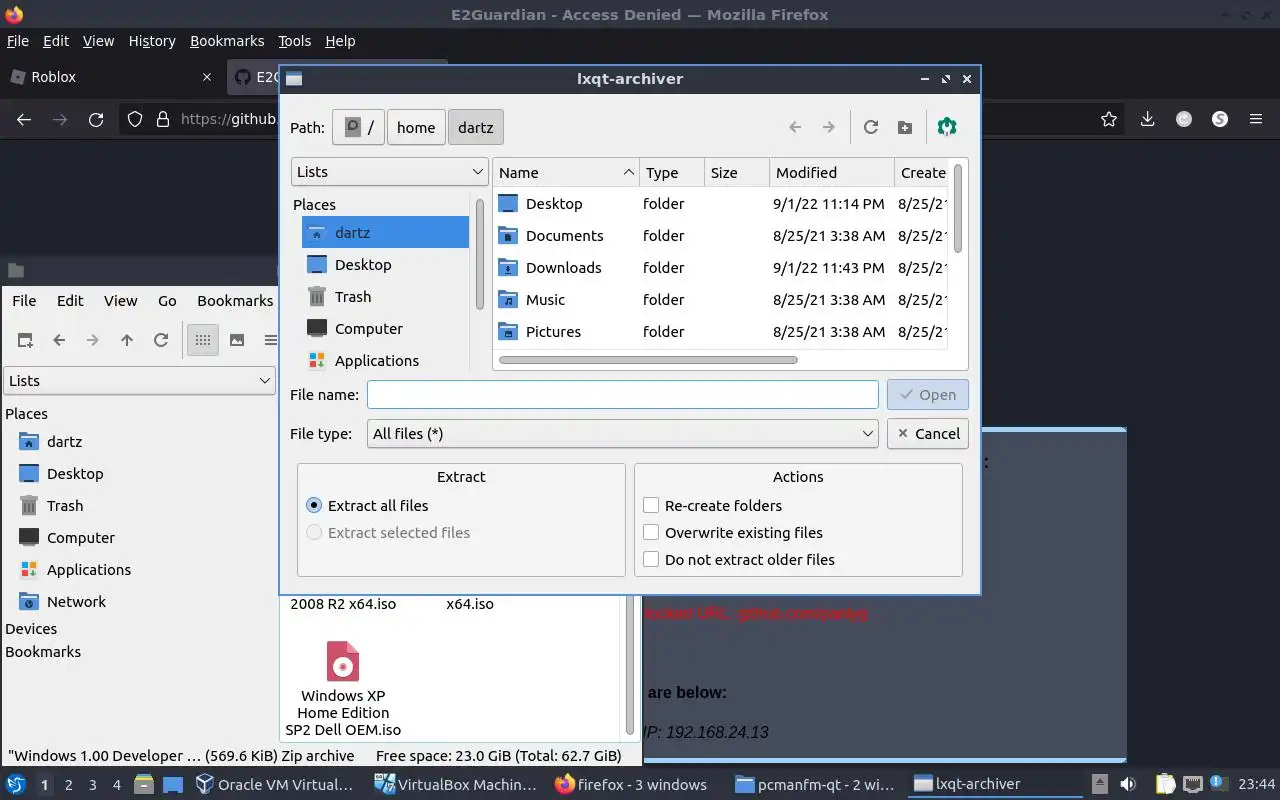Open the Firefox Tools menu

tap(294, 41)
